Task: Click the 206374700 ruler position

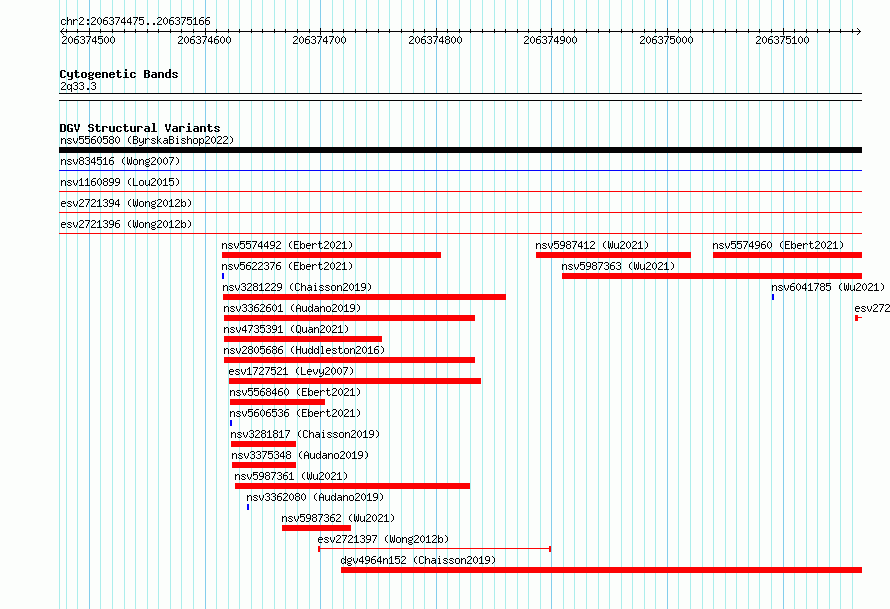Action: [x=319, y=40]
